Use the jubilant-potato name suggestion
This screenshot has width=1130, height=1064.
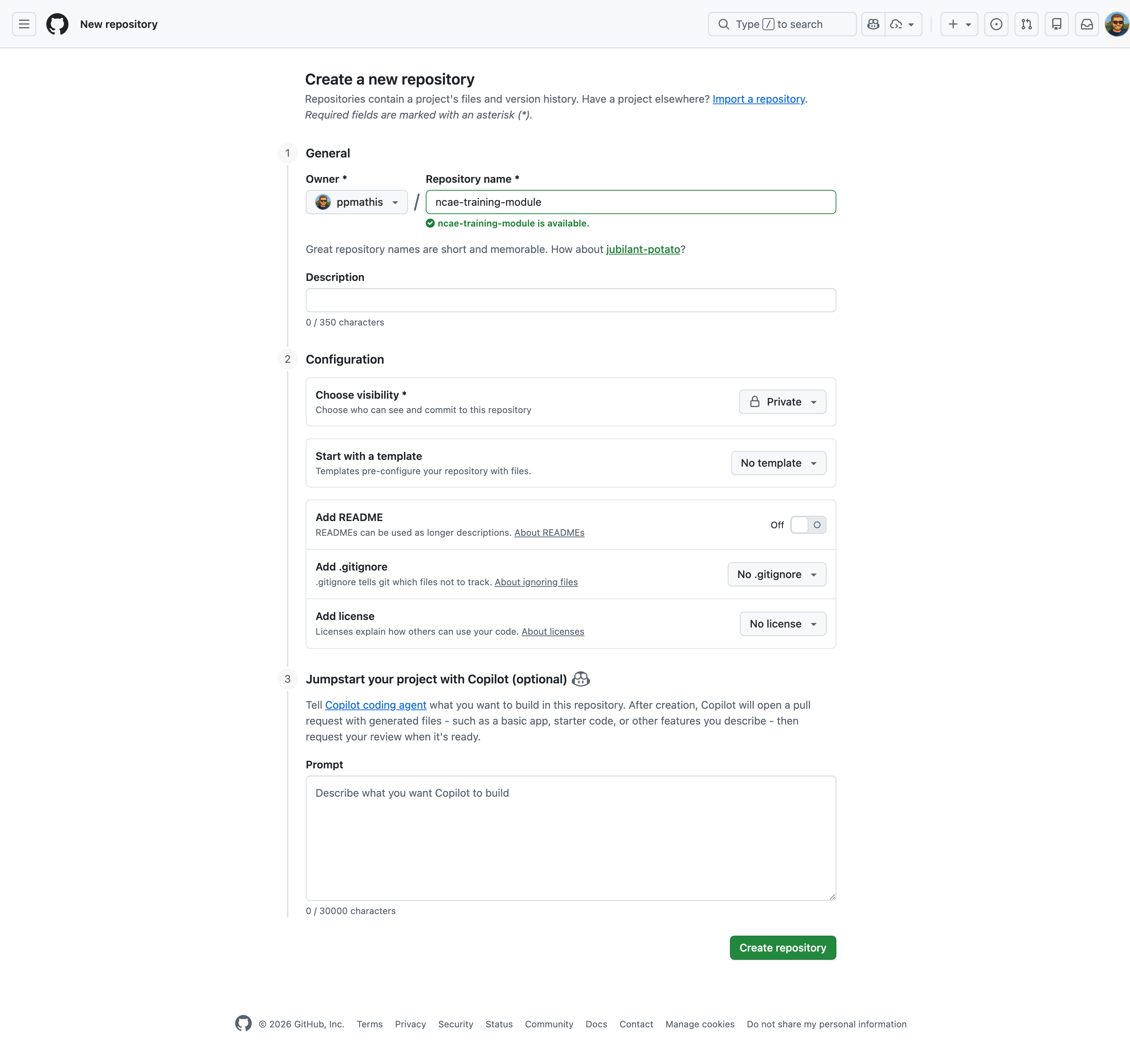click(643, 249)
